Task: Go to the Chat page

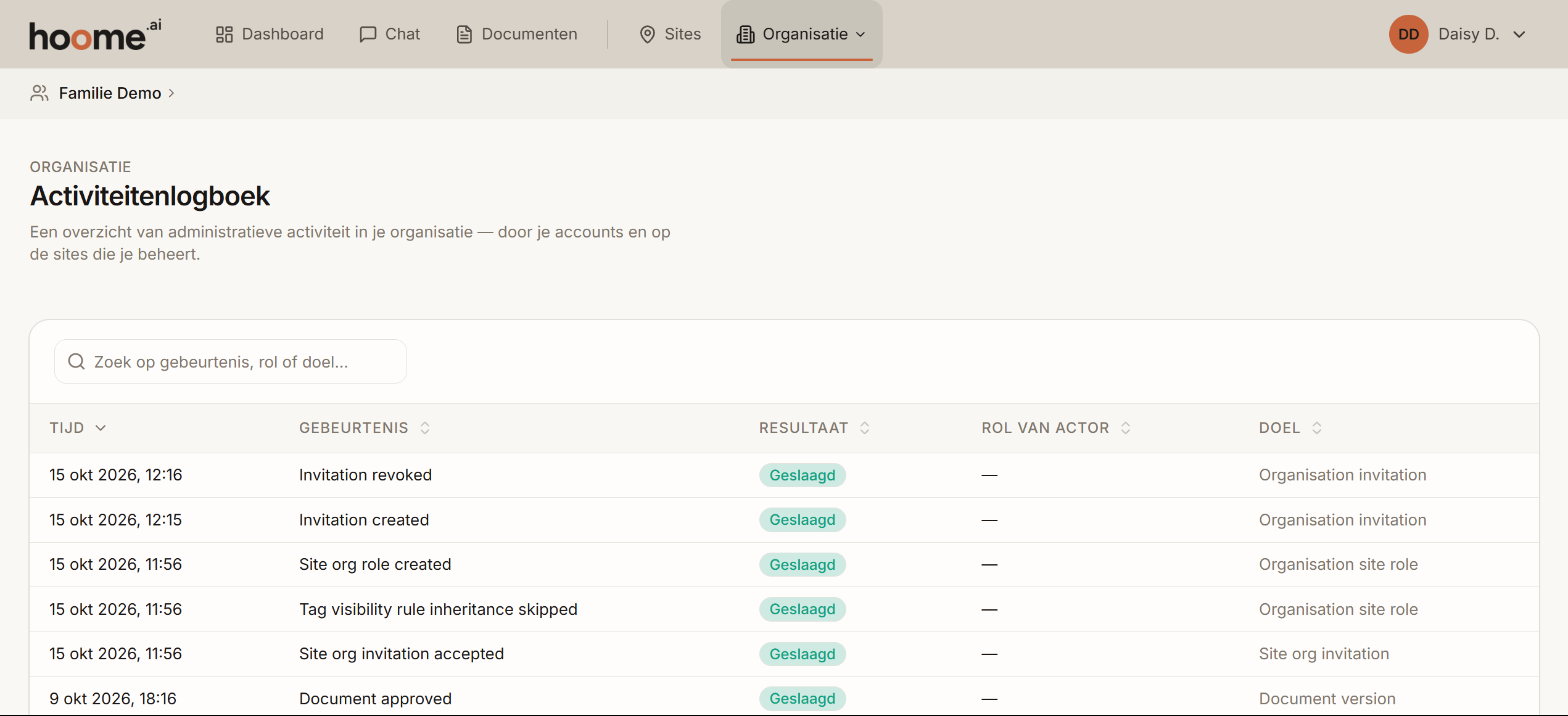Action: click(x=390, y=34)
